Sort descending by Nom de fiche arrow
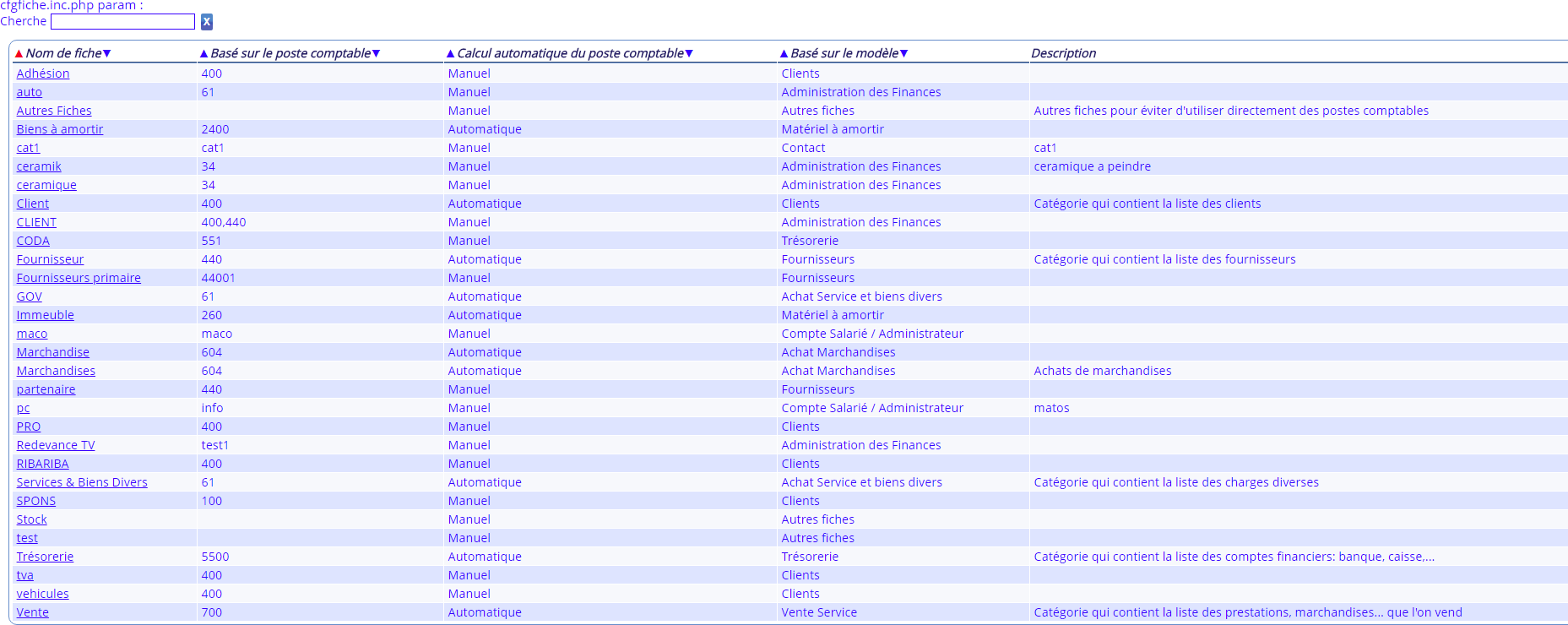Image resolution: width=1568 pixels, height=625 pixels. point(106,53)
